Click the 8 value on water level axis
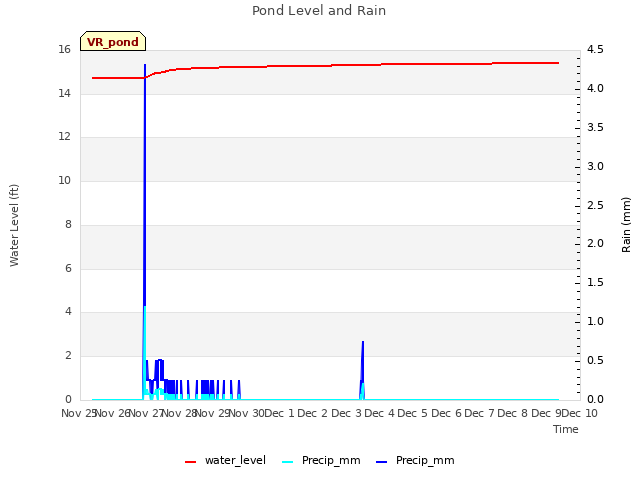The height and width of the screenshot is (480, 640). click(68, 224)
